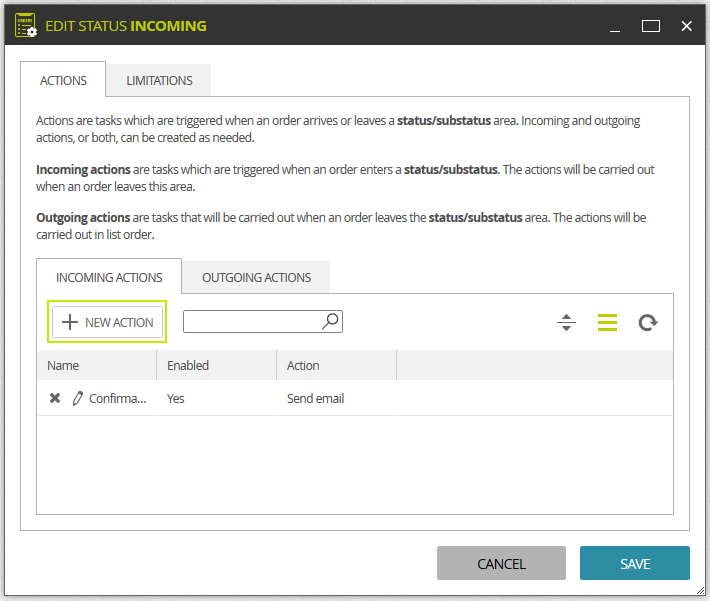This screenshot has width=710, height=601.
Task: Click the expand/collapse rows arrows icon
Action: pos(566,322)
